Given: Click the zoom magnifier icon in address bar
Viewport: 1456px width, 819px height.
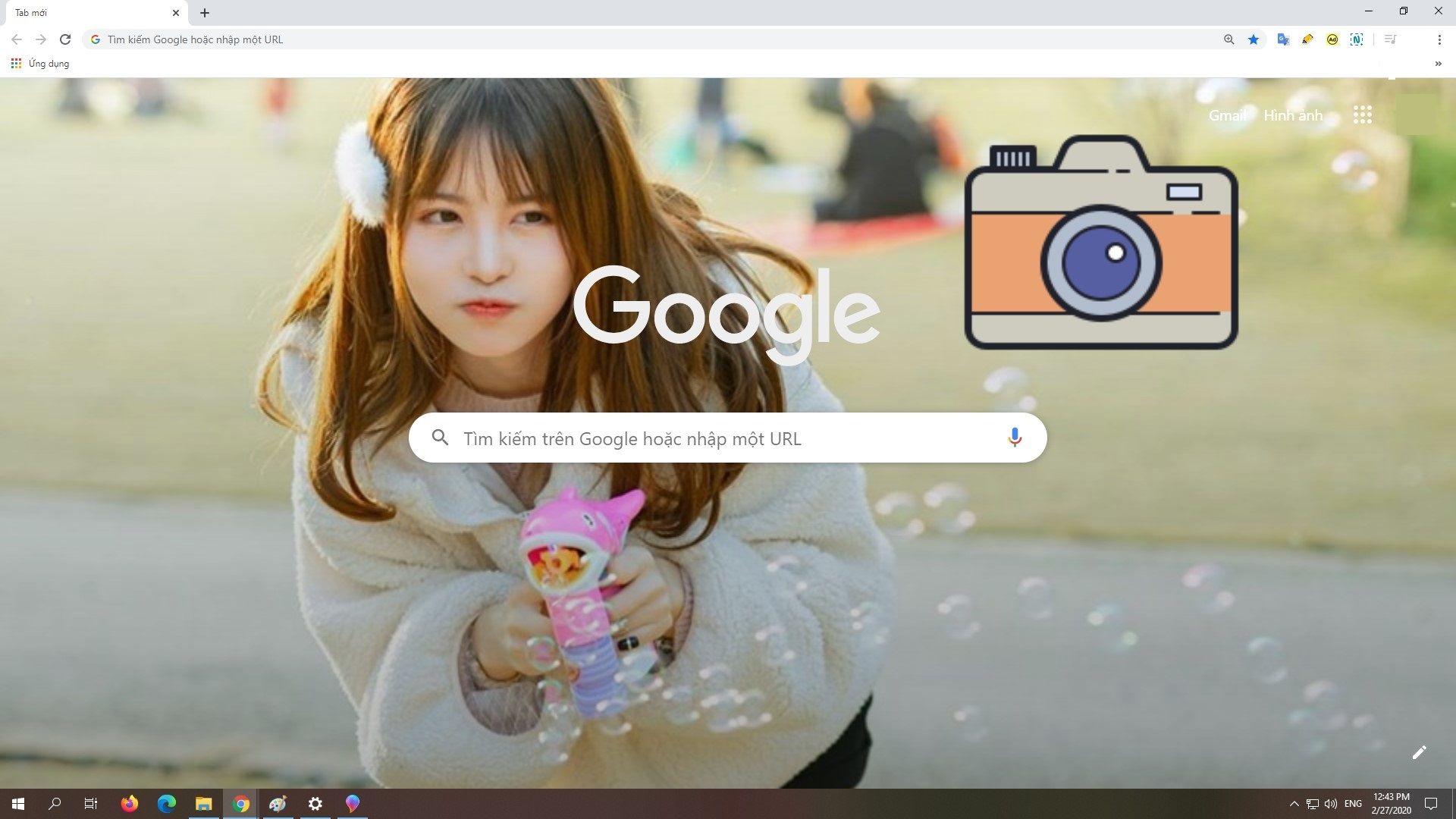Looking at the screenshot, I should point(1228,39).
